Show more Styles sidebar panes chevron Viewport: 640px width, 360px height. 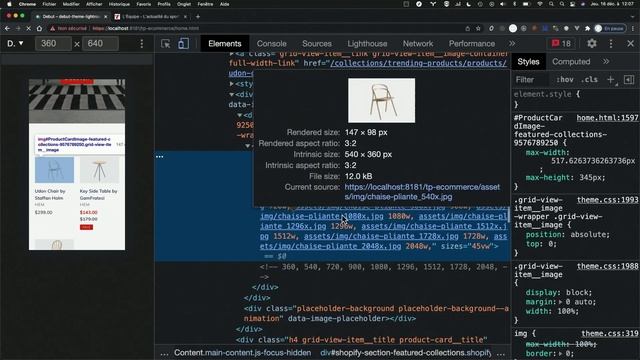click(x=606, y=62)
